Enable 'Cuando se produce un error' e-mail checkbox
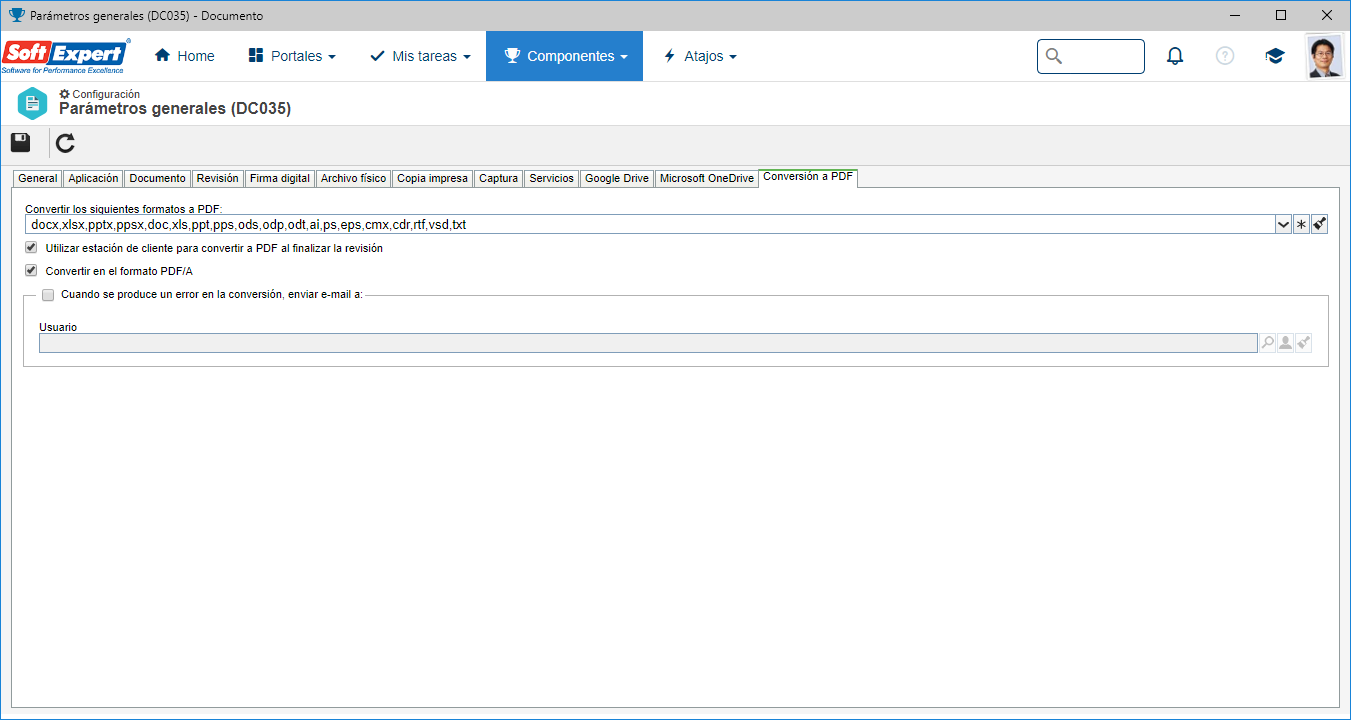The width and height of the screenshot is (1351, 720). [48, 295]
